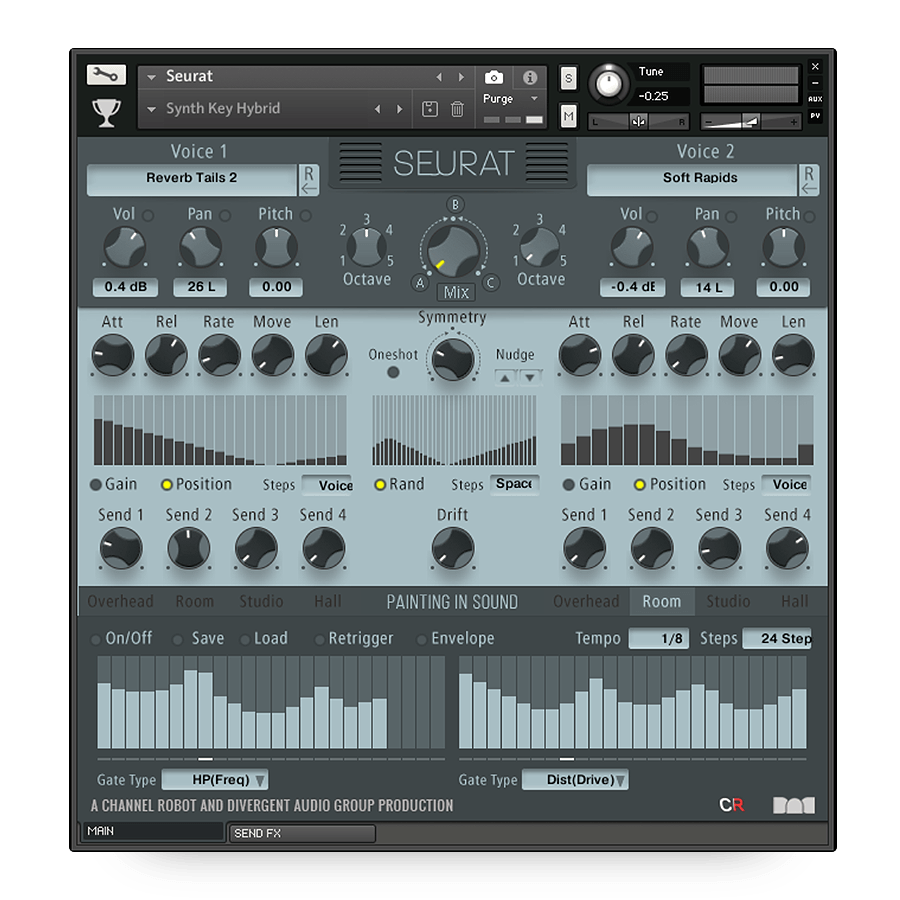Open the center Steps Space dropdown

514,484
